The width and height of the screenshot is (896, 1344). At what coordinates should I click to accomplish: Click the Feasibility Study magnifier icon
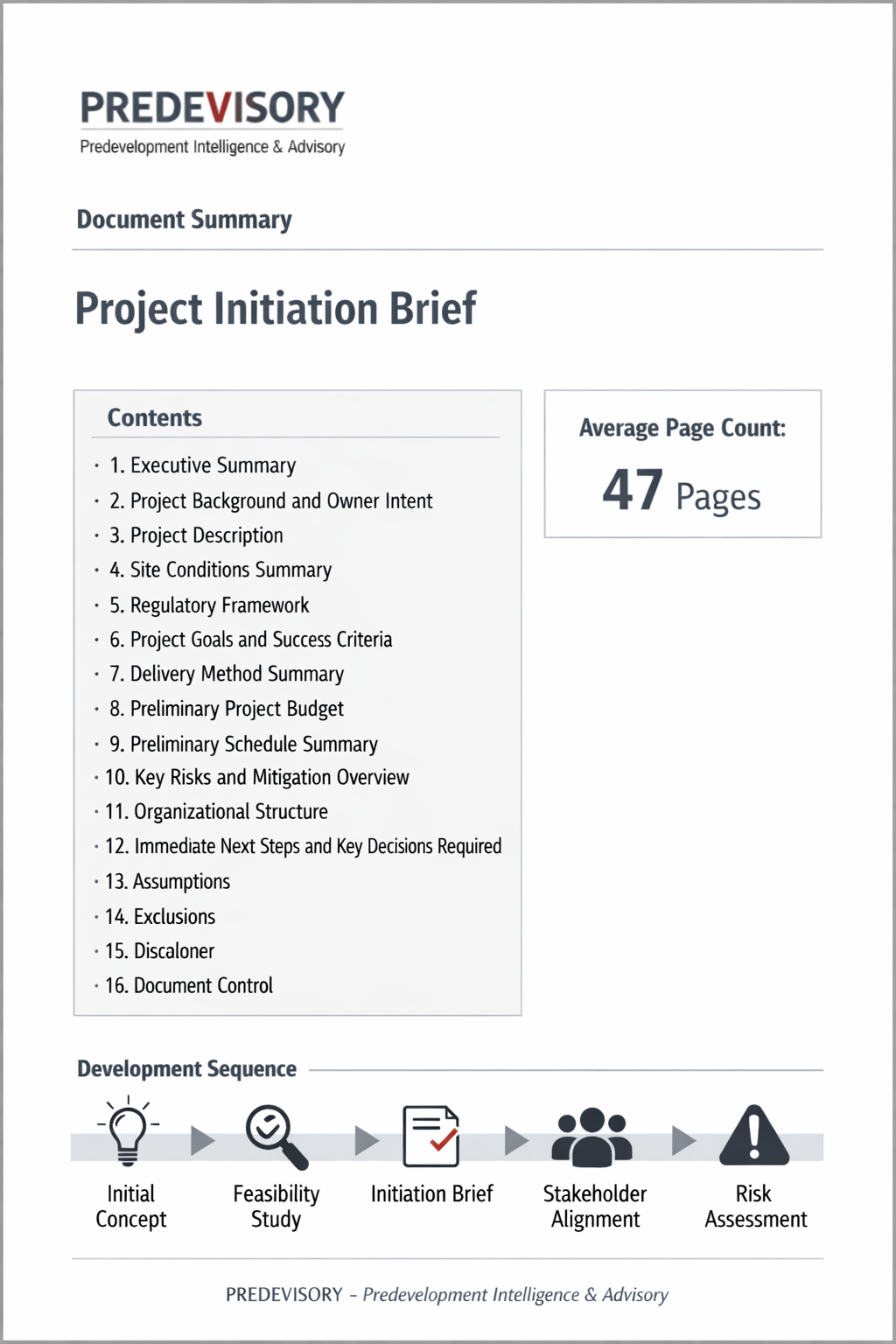point(276,1137)
